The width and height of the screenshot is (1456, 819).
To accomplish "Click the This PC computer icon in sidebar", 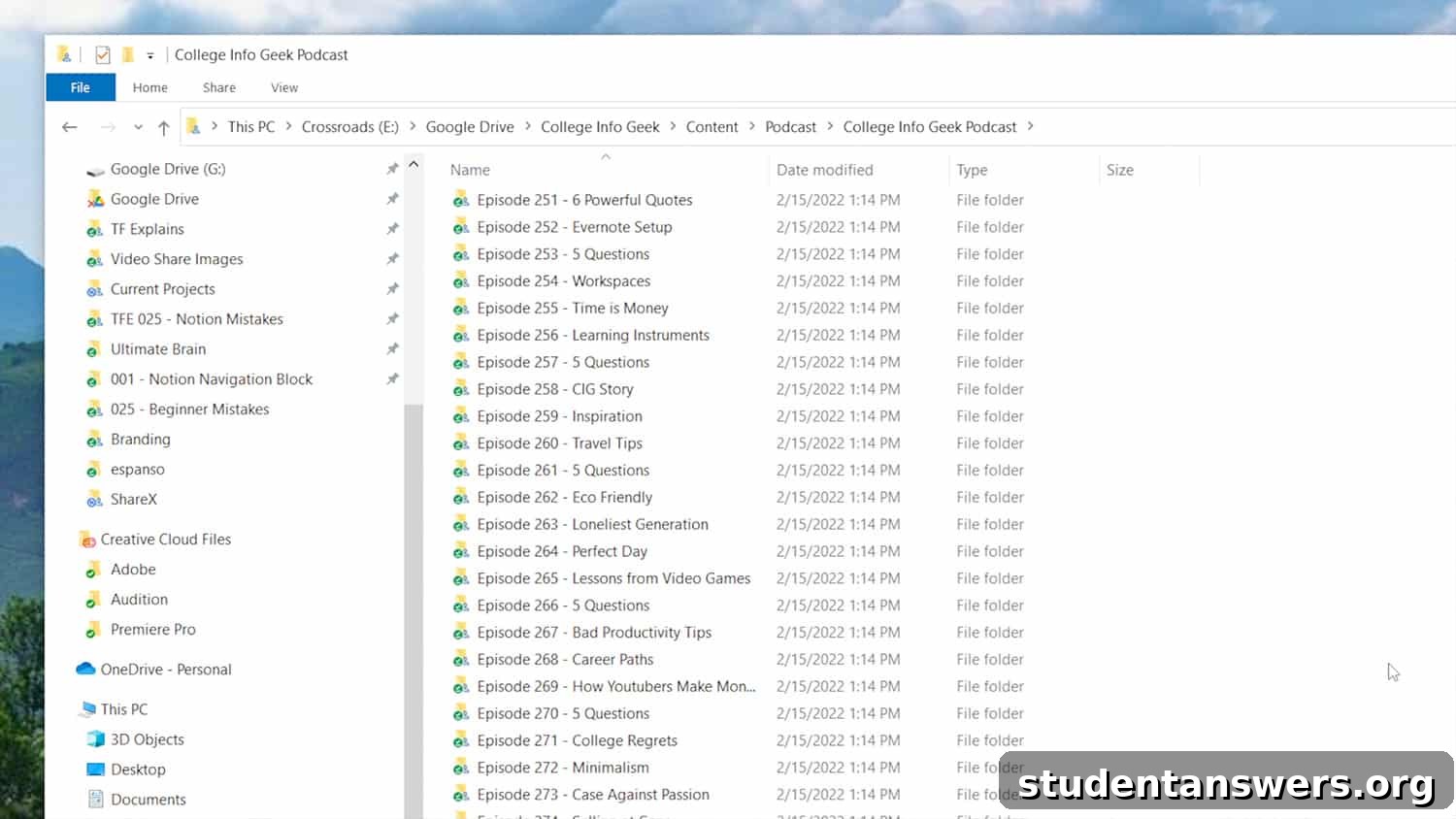I will click(88, 709).
